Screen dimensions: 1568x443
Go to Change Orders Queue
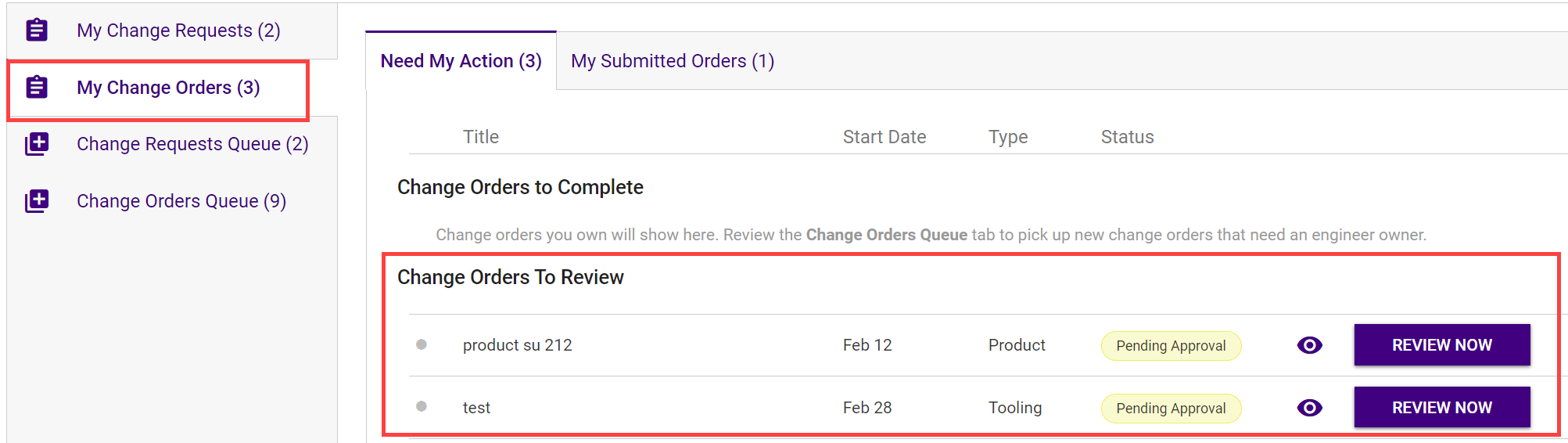click(181, 201)
